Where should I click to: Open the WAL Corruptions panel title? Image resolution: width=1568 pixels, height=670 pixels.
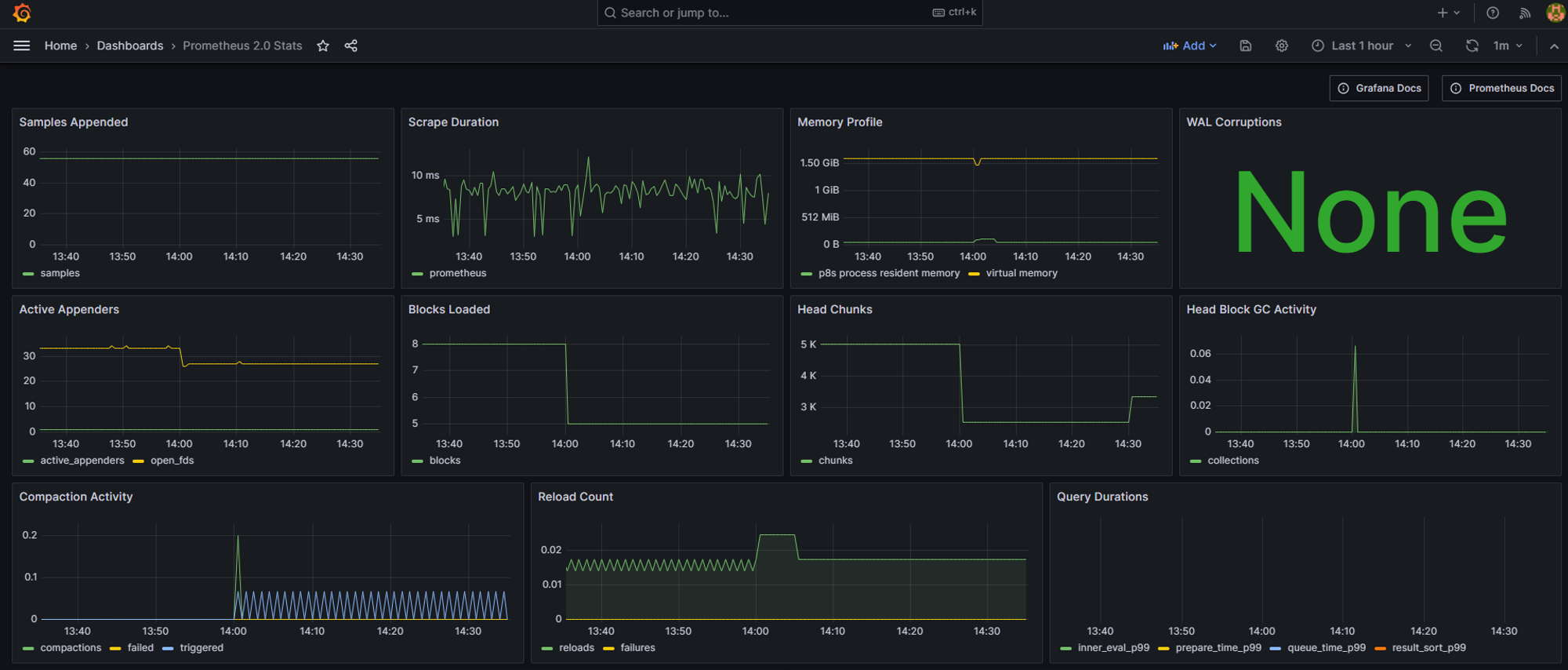(x=1234, y=122)
